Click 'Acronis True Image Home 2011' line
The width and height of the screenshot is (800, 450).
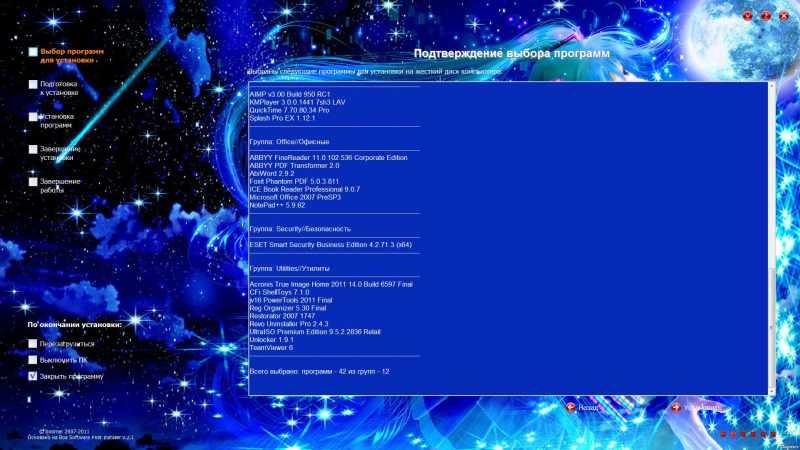pyautogui.click(x=331, y=284)
